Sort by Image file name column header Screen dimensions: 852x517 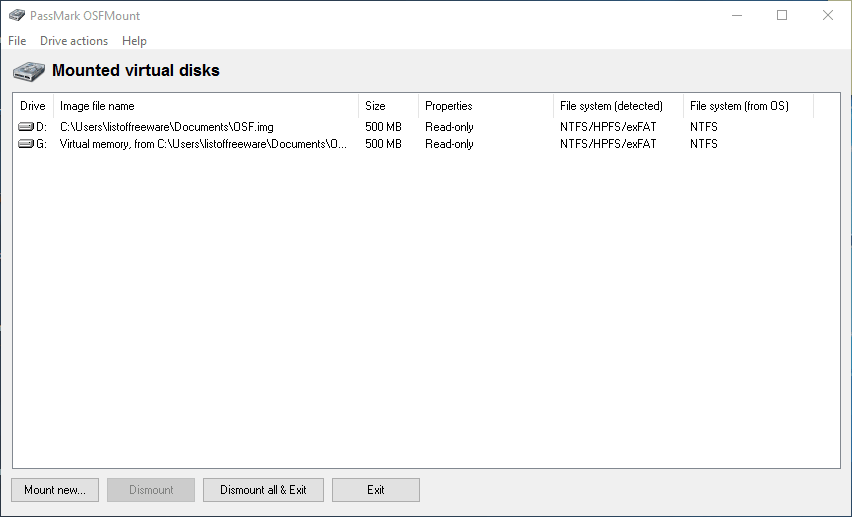coord(206,106)
